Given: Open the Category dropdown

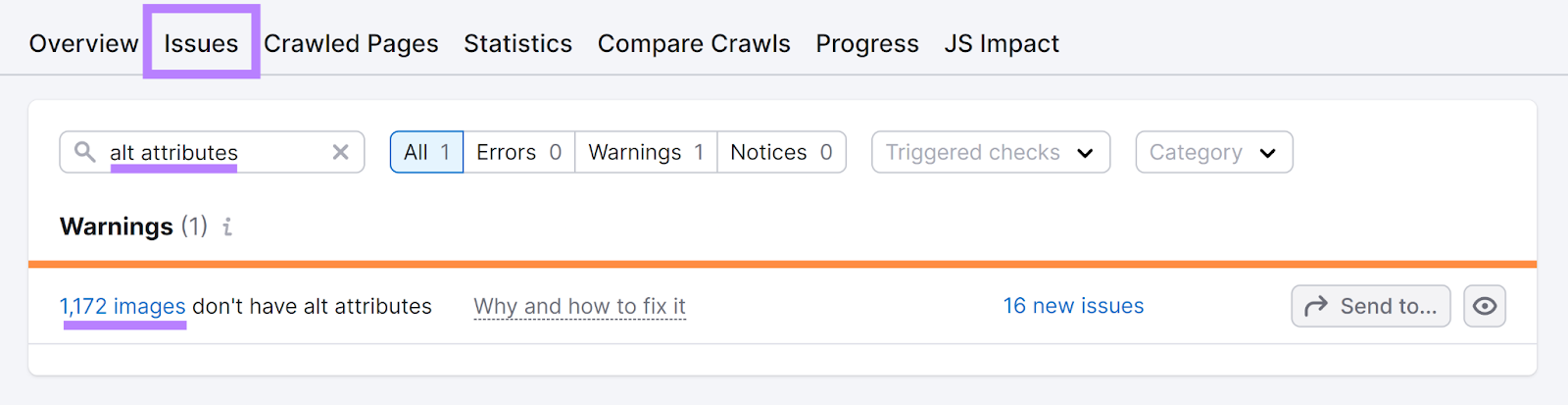Looking at the screenshot, I should point(1213,152).
